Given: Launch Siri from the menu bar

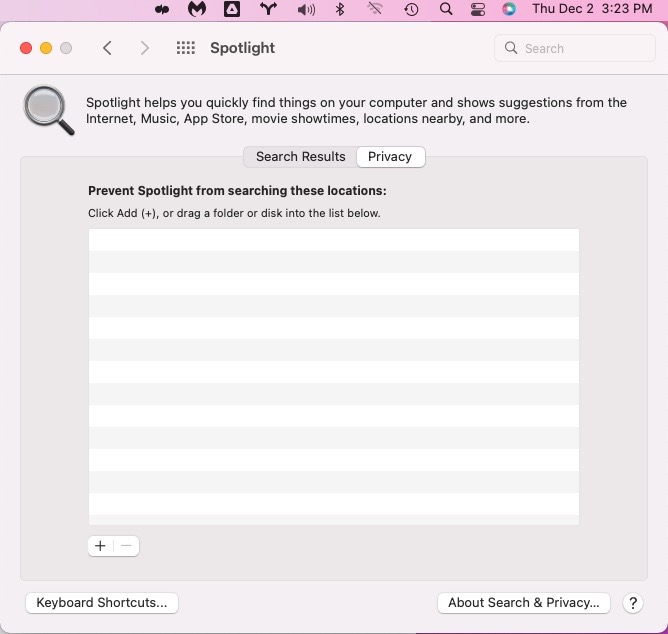Looking at the screenshot, I should coord(509,9).
